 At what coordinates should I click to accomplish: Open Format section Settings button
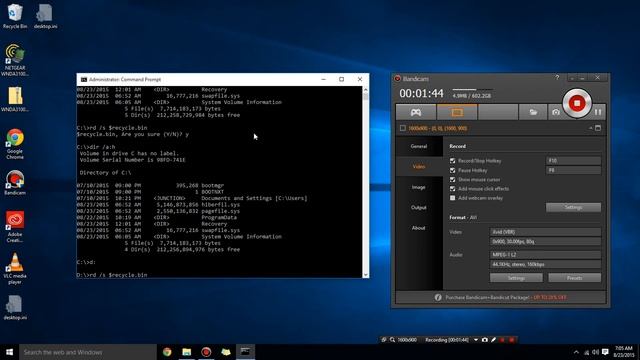(x=516, y=278)
